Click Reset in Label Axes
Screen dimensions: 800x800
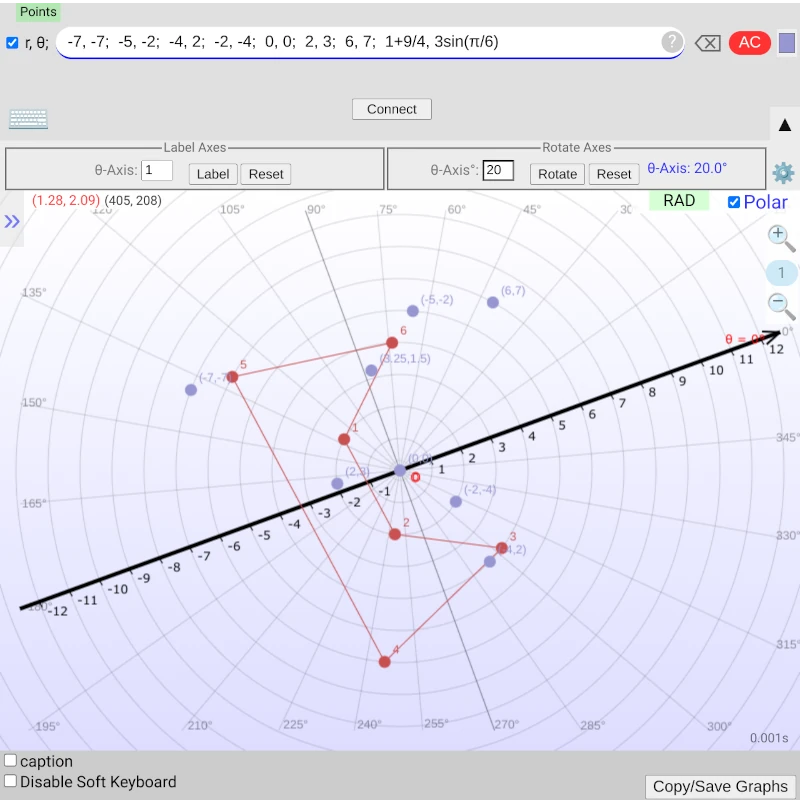(266, 174)
